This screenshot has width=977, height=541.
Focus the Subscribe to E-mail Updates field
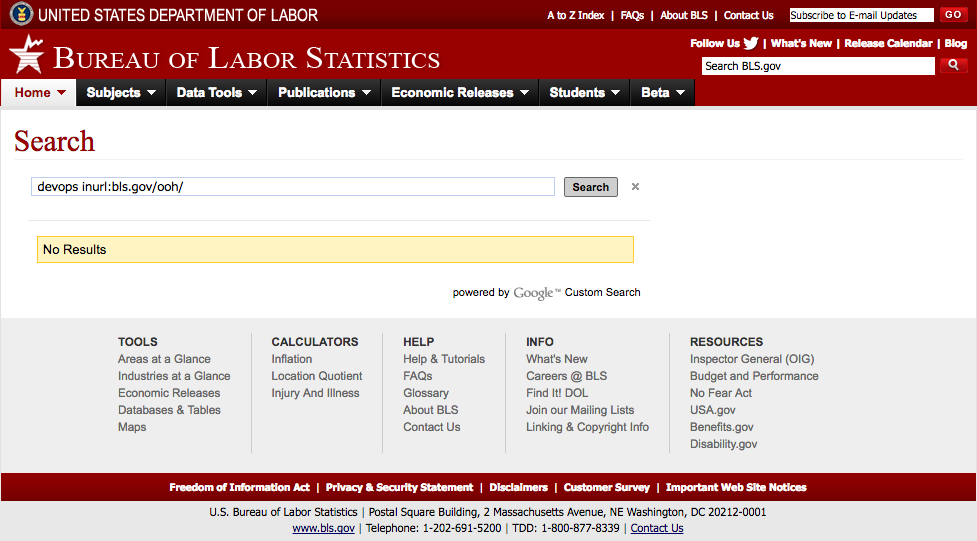tap(861, 15)
